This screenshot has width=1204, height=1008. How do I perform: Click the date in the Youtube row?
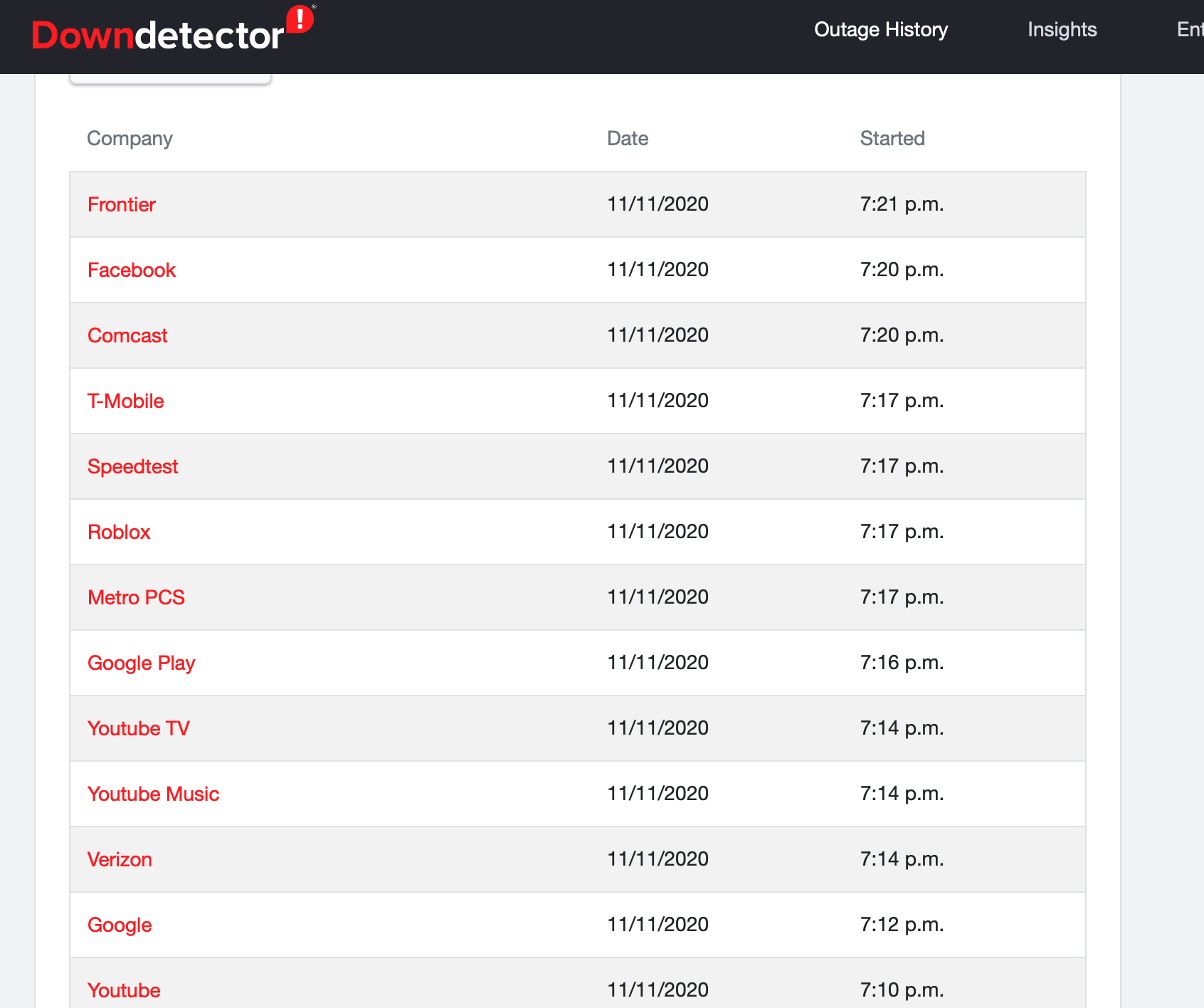pyautogui.click(x=658, y=990)
